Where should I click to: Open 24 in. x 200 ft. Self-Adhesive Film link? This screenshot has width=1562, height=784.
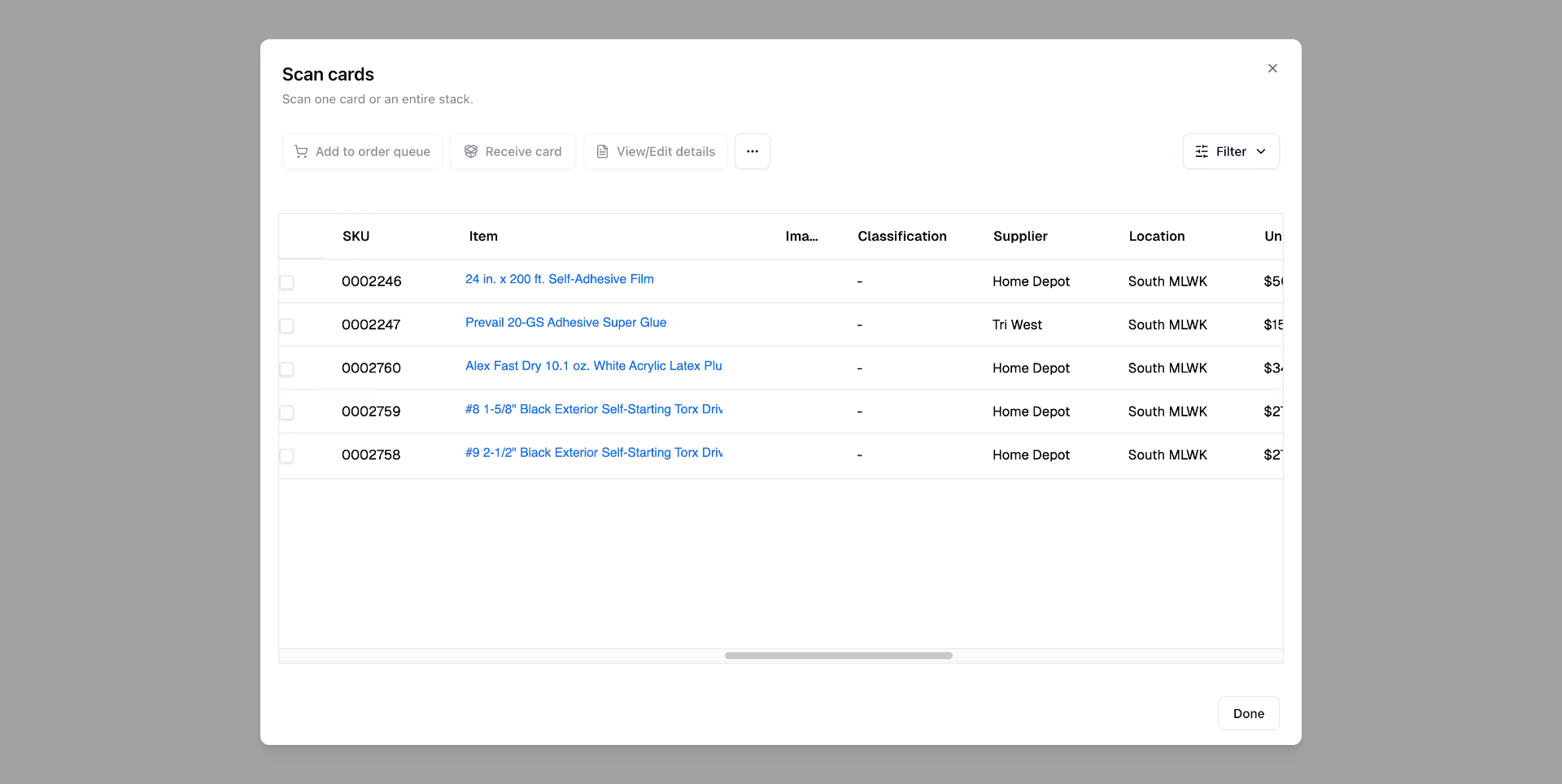[560, 279]
